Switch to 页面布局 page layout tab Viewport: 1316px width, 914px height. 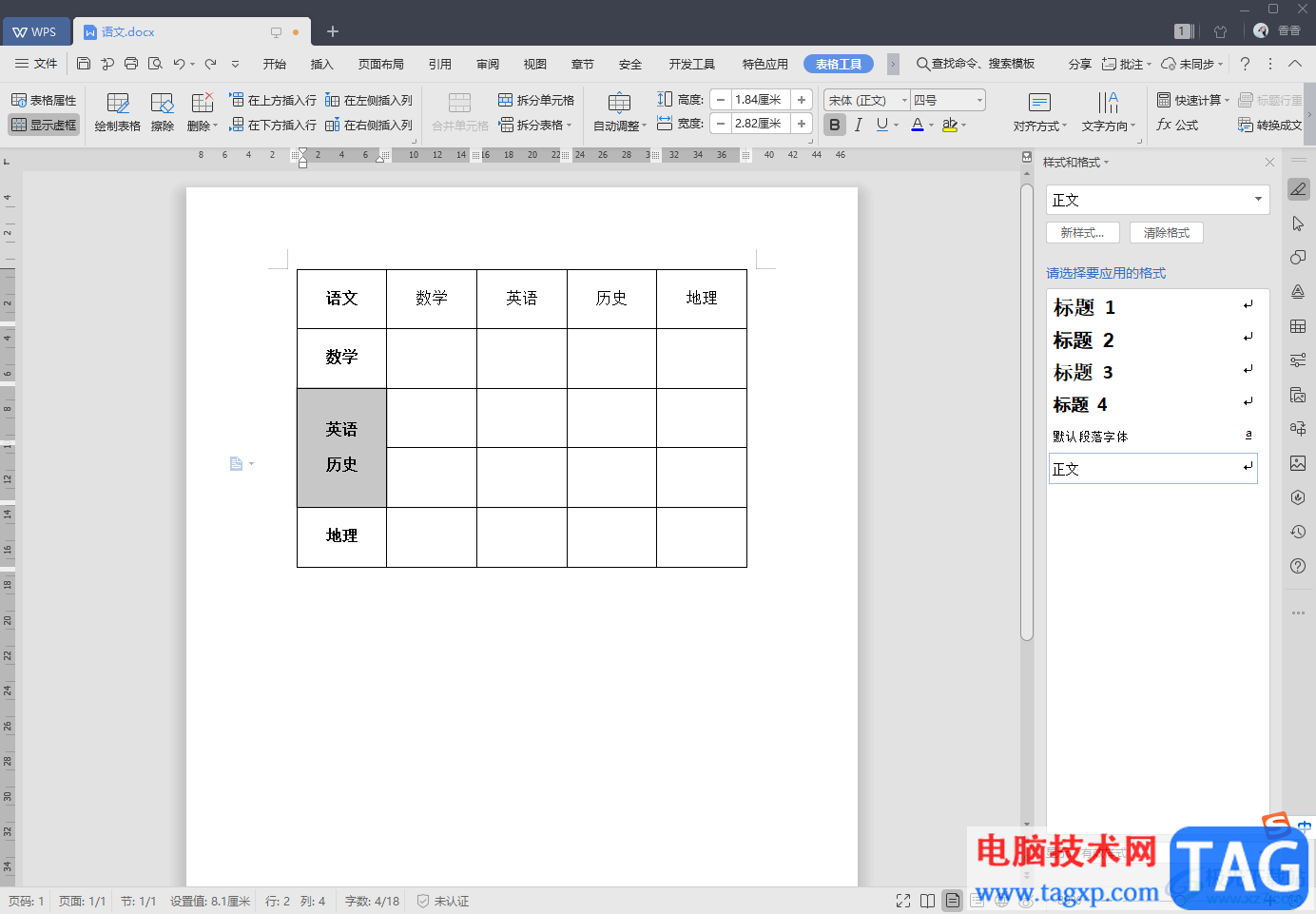point(381,64)
